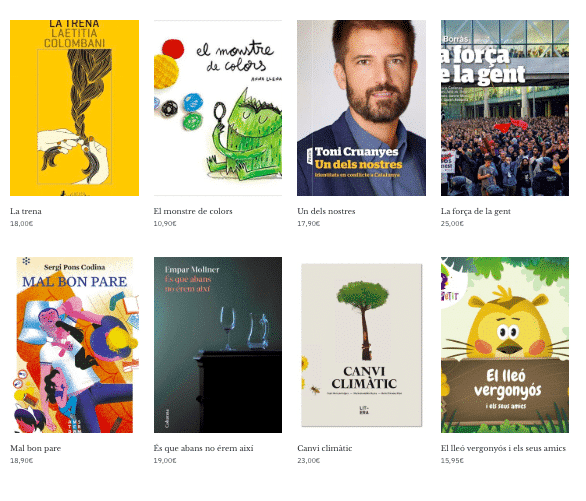Open the Canvi climàtic cover

361,345
